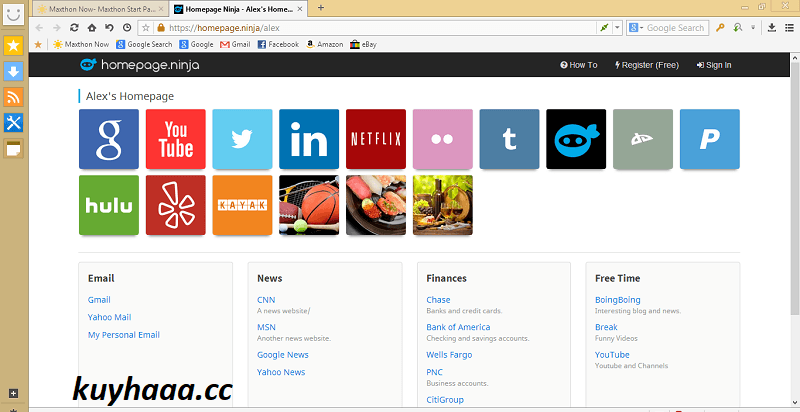Toggle the green rendering mode icon
This screenshot has width=800, height=412.
[x=604, y=28]
